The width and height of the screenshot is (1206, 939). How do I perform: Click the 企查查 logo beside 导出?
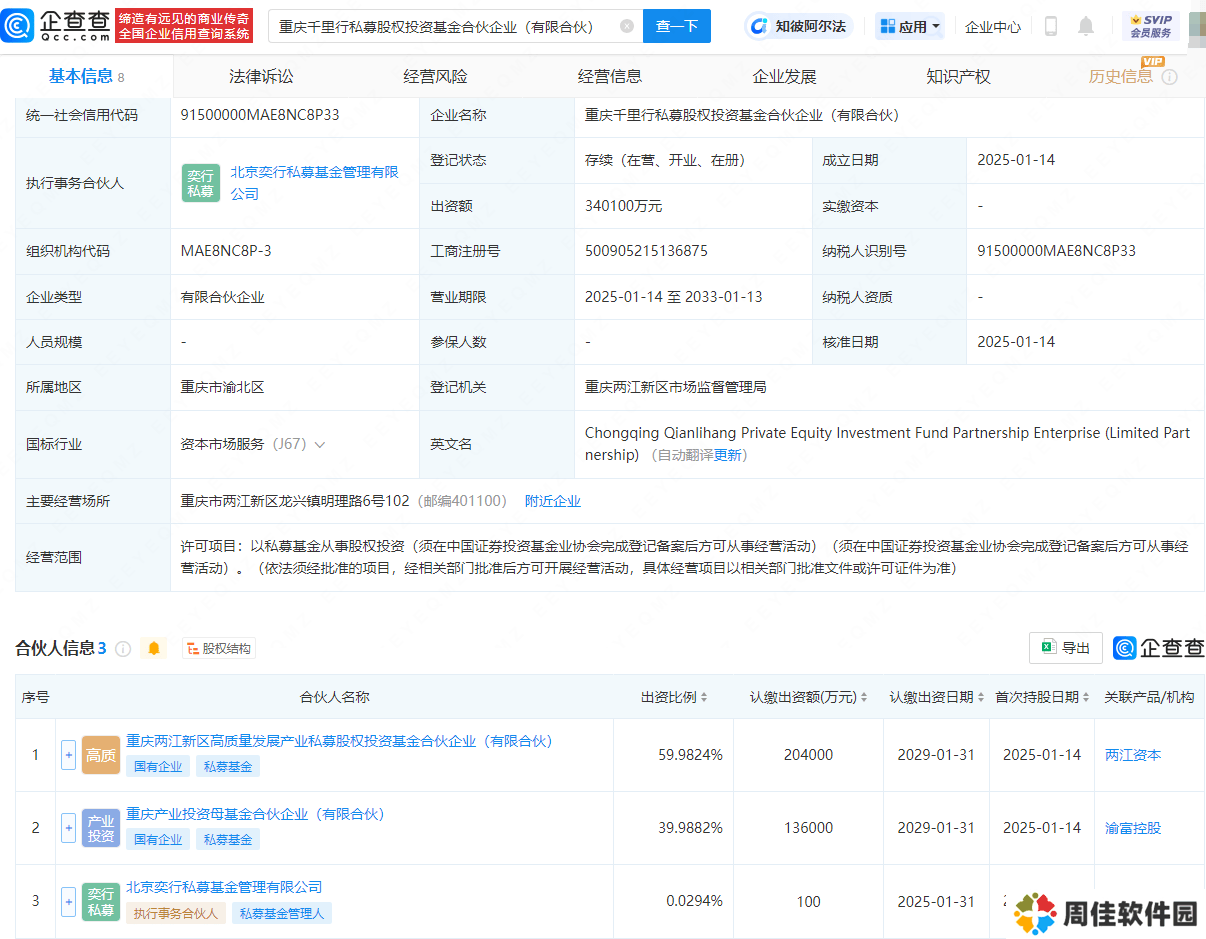point(1159,648)
